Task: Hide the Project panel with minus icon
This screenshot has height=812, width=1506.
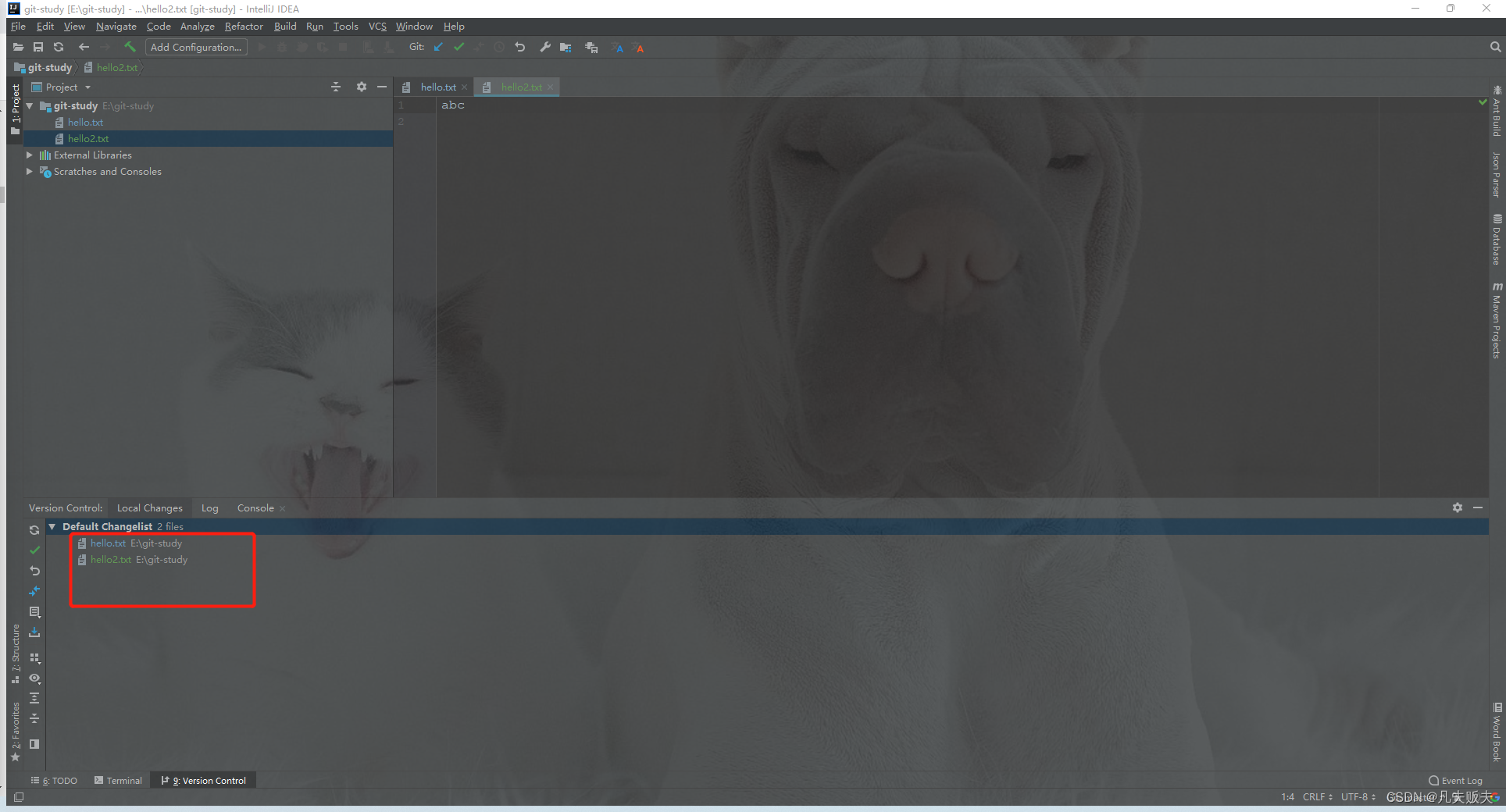Action: (x=382, y=87)
